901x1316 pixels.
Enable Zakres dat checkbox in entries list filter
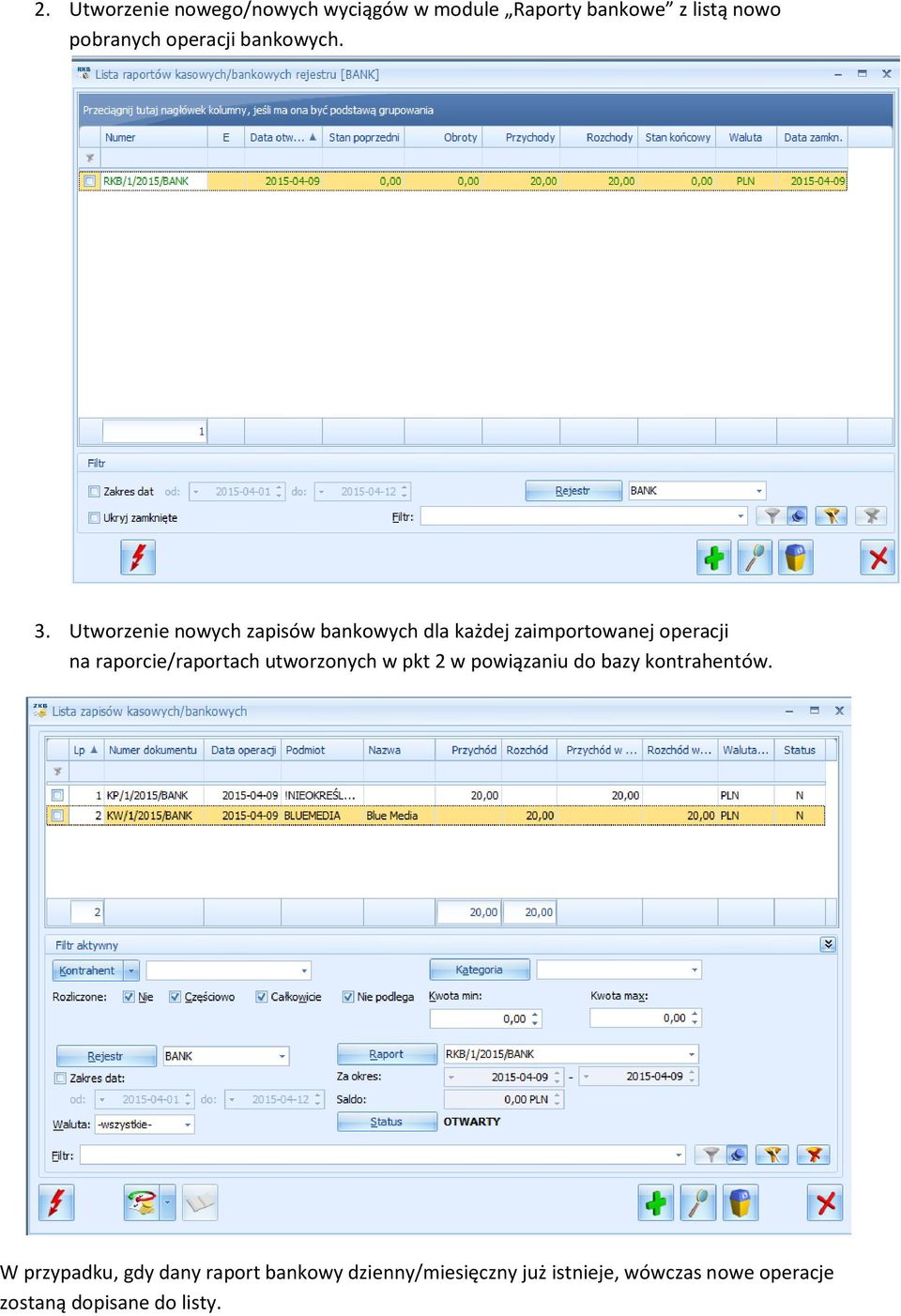[60, 1079]
